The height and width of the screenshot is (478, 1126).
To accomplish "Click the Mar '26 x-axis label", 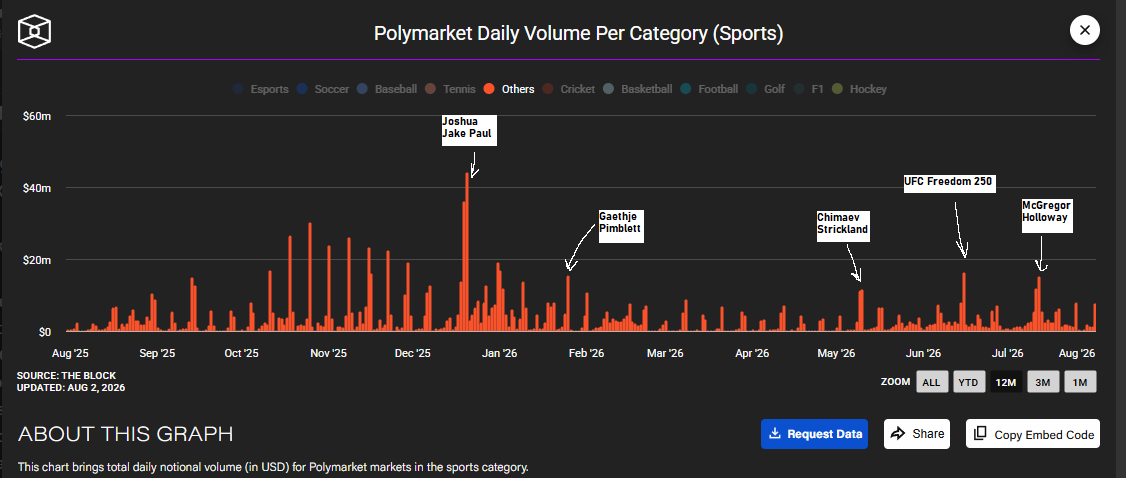I will click(665, 353).
